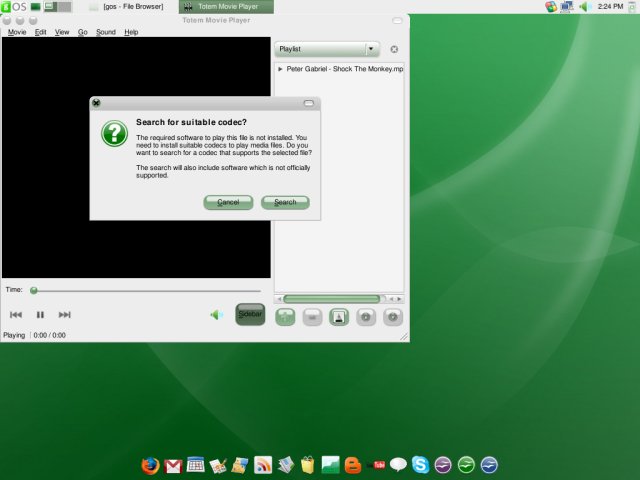The width and height of the screenshot is (640, 480).
Task: Open the Help menu
Action: (x=131, y=32)
